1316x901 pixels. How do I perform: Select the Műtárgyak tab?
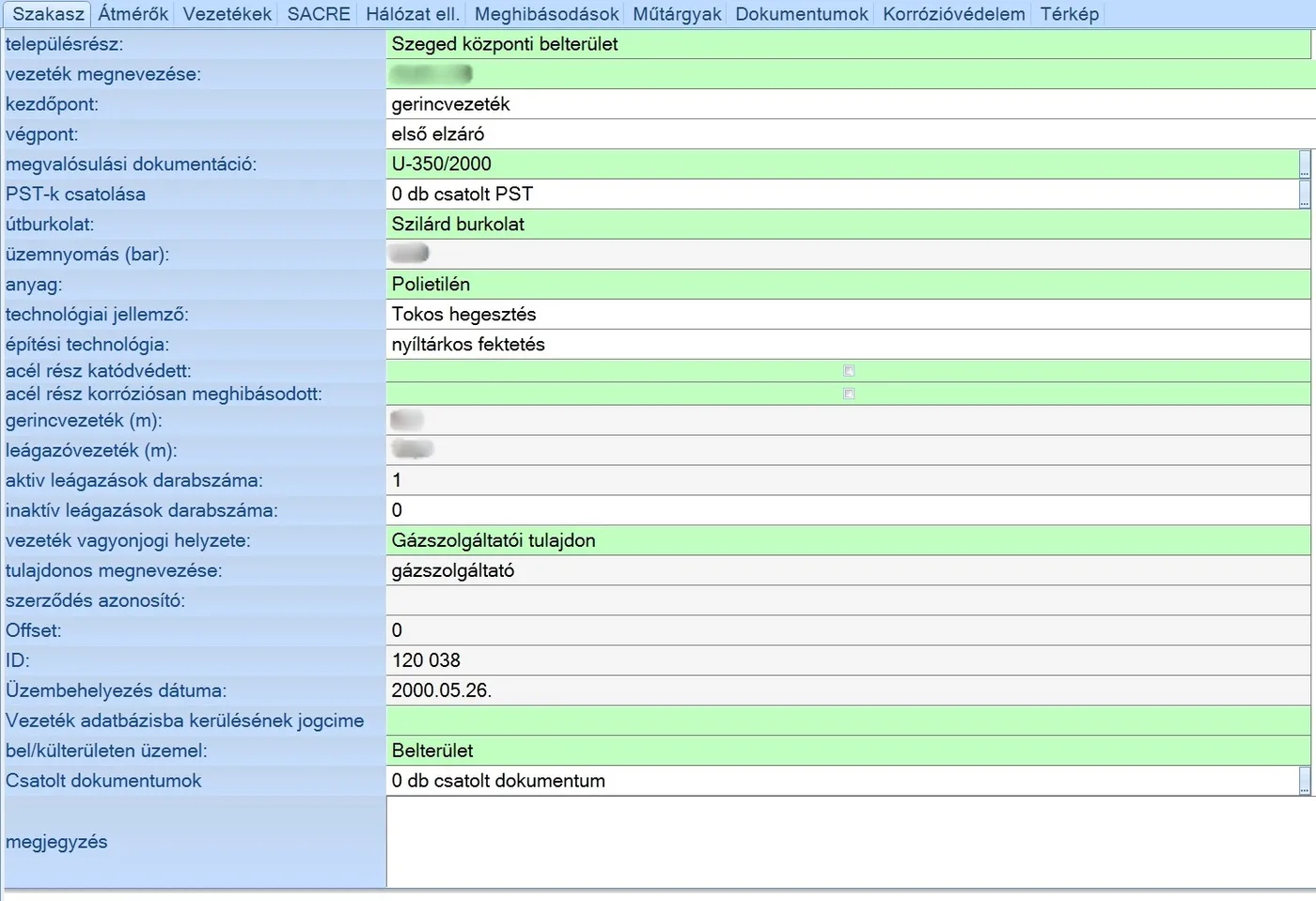click(677, 14)
